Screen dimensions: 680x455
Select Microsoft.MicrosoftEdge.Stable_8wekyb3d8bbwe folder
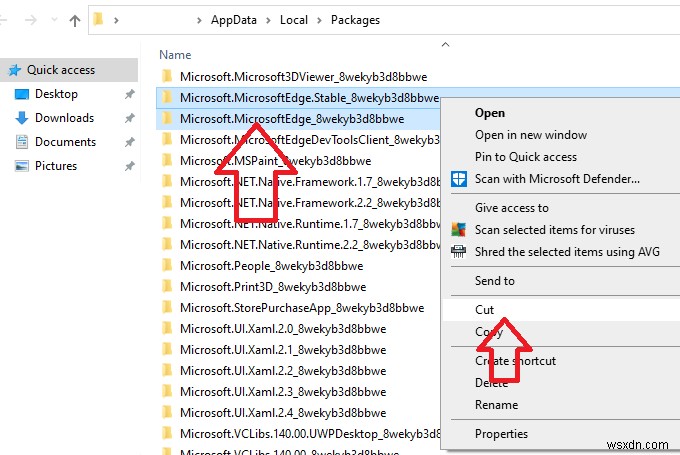point(310,98)
